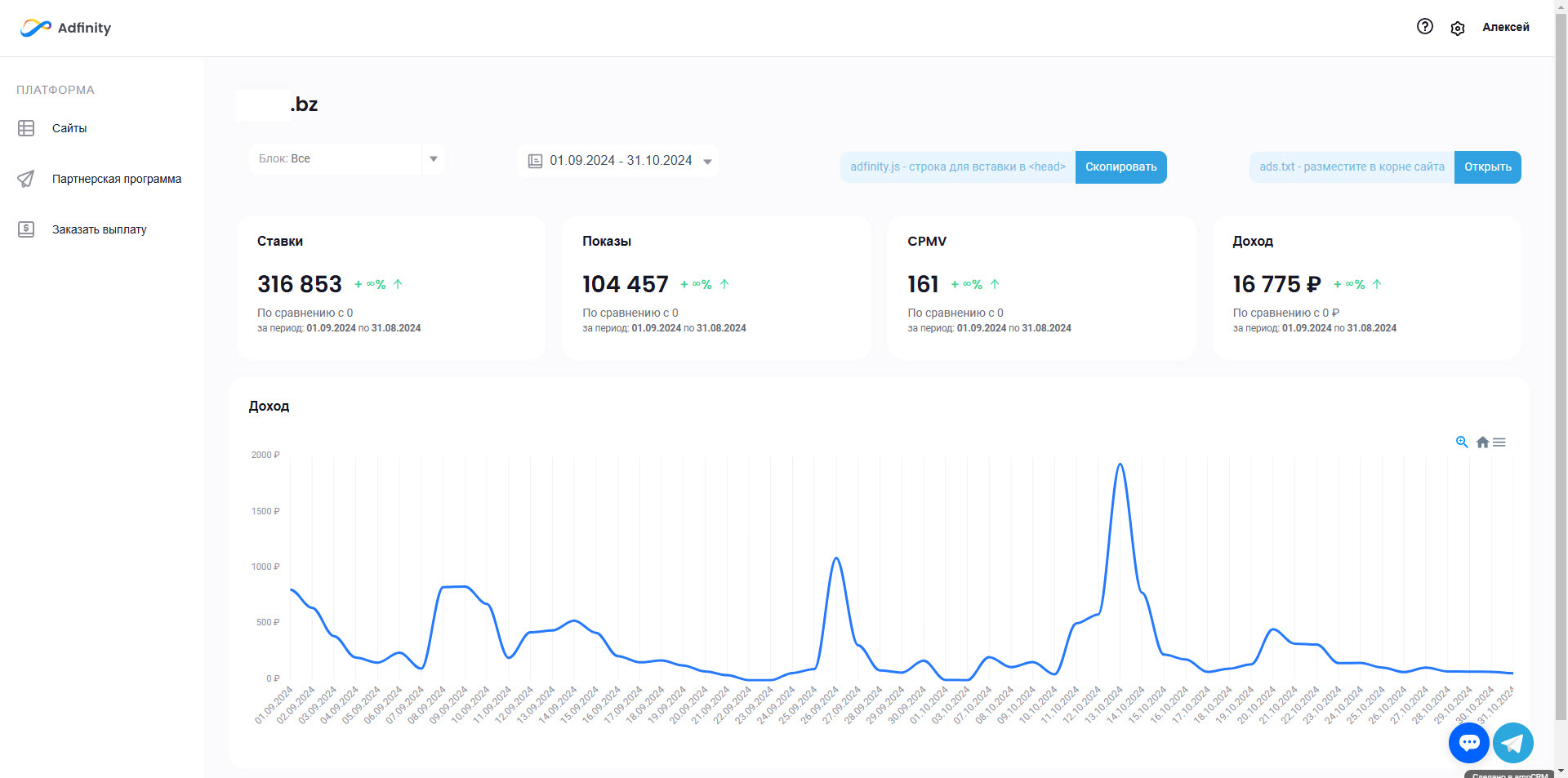The image size is (1568, 778).
Task: Click the adfinity.js head snippet field
Action: pos(957,167)
